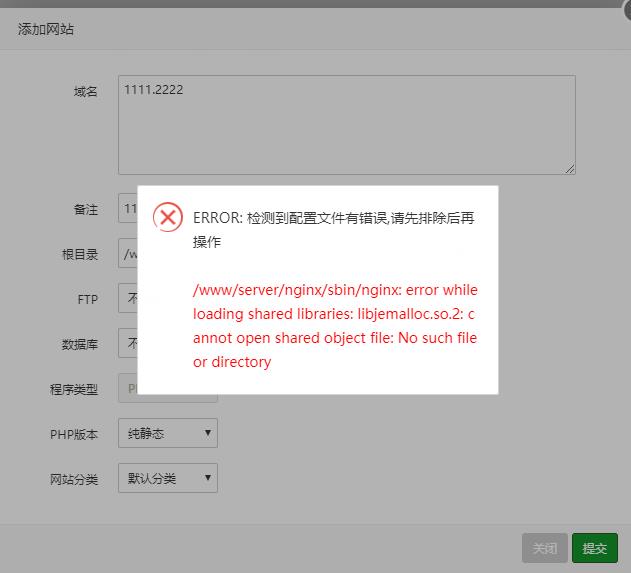Click the 备注 label

(x=86, y=209)
